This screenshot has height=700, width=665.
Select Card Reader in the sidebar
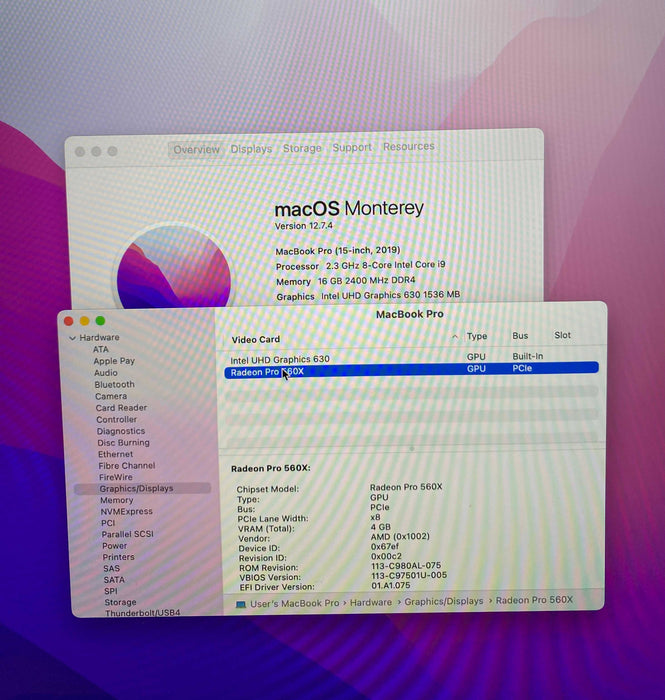[x=121, y=407]
